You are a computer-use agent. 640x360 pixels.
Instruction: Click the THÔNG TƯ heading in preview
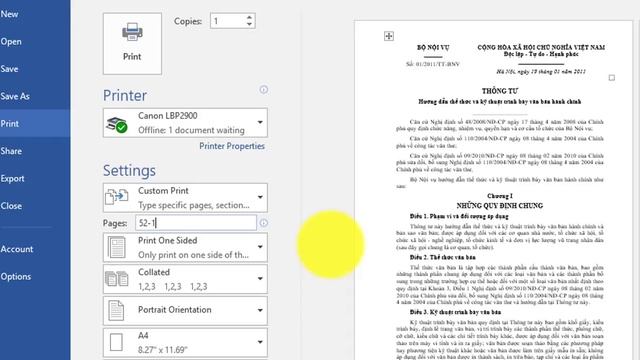(x=500, y=91)
